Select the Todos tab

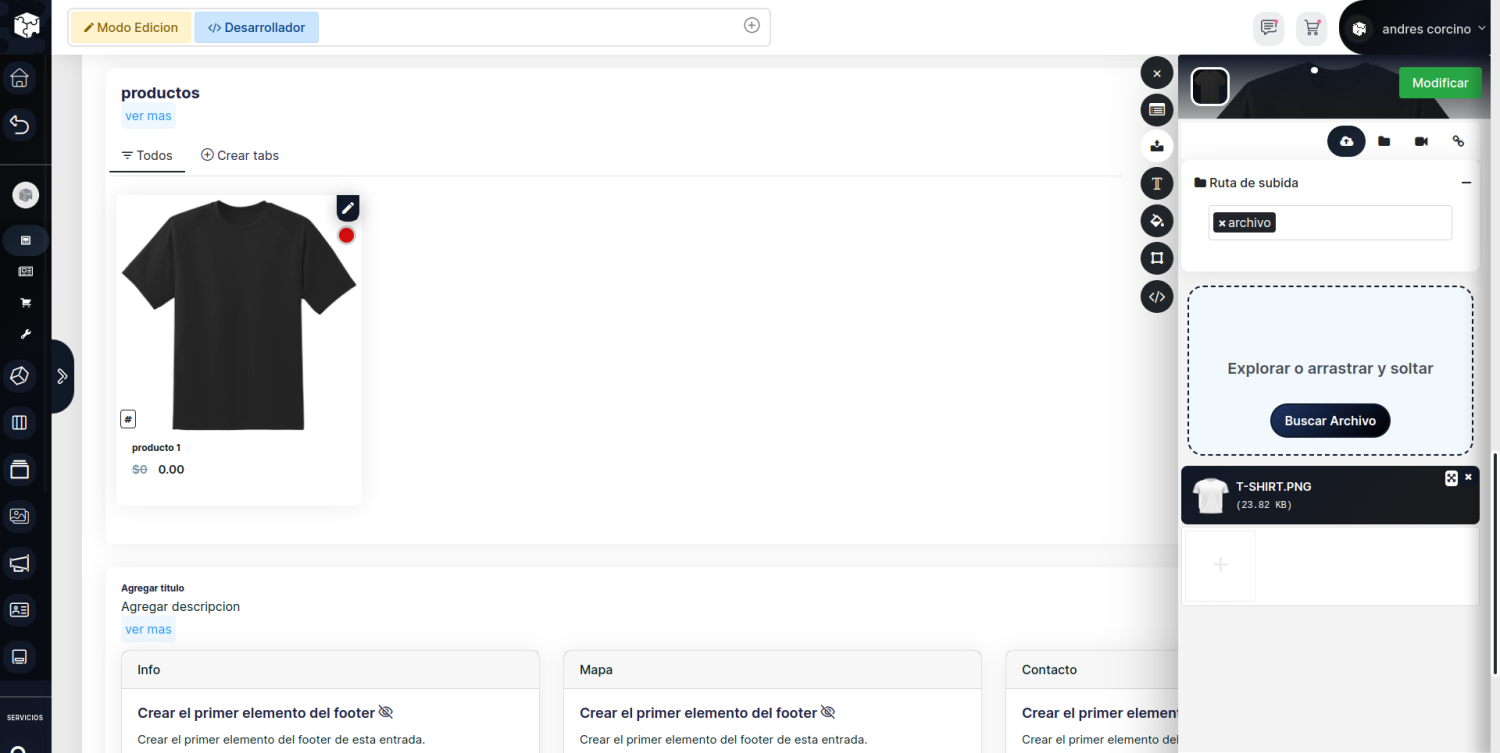tap(147, 155)
